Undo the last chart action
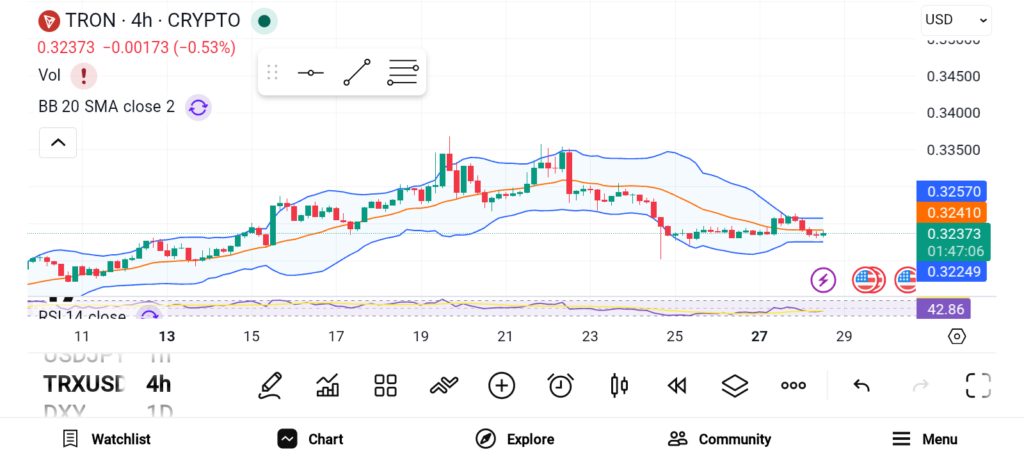The height and width of the screenshot is (461, 1024). point(861,385)
